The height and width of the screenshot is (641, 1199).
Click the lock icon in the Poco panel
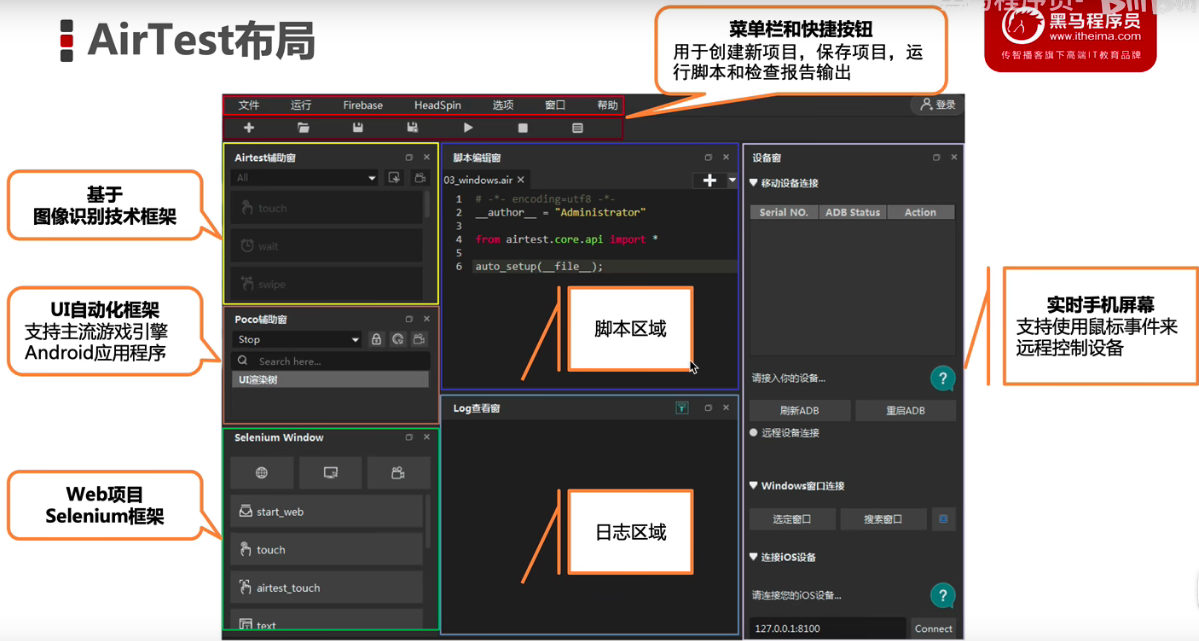click(376, 339)
